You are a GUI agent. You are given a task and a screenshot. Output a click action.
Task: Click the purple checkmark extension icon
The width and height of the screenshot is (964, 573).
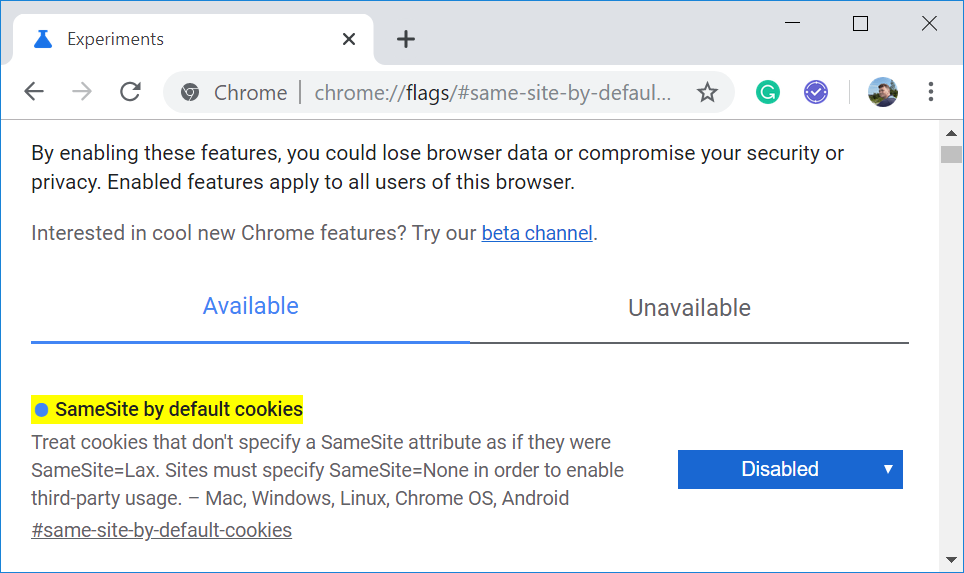point(816,93)
